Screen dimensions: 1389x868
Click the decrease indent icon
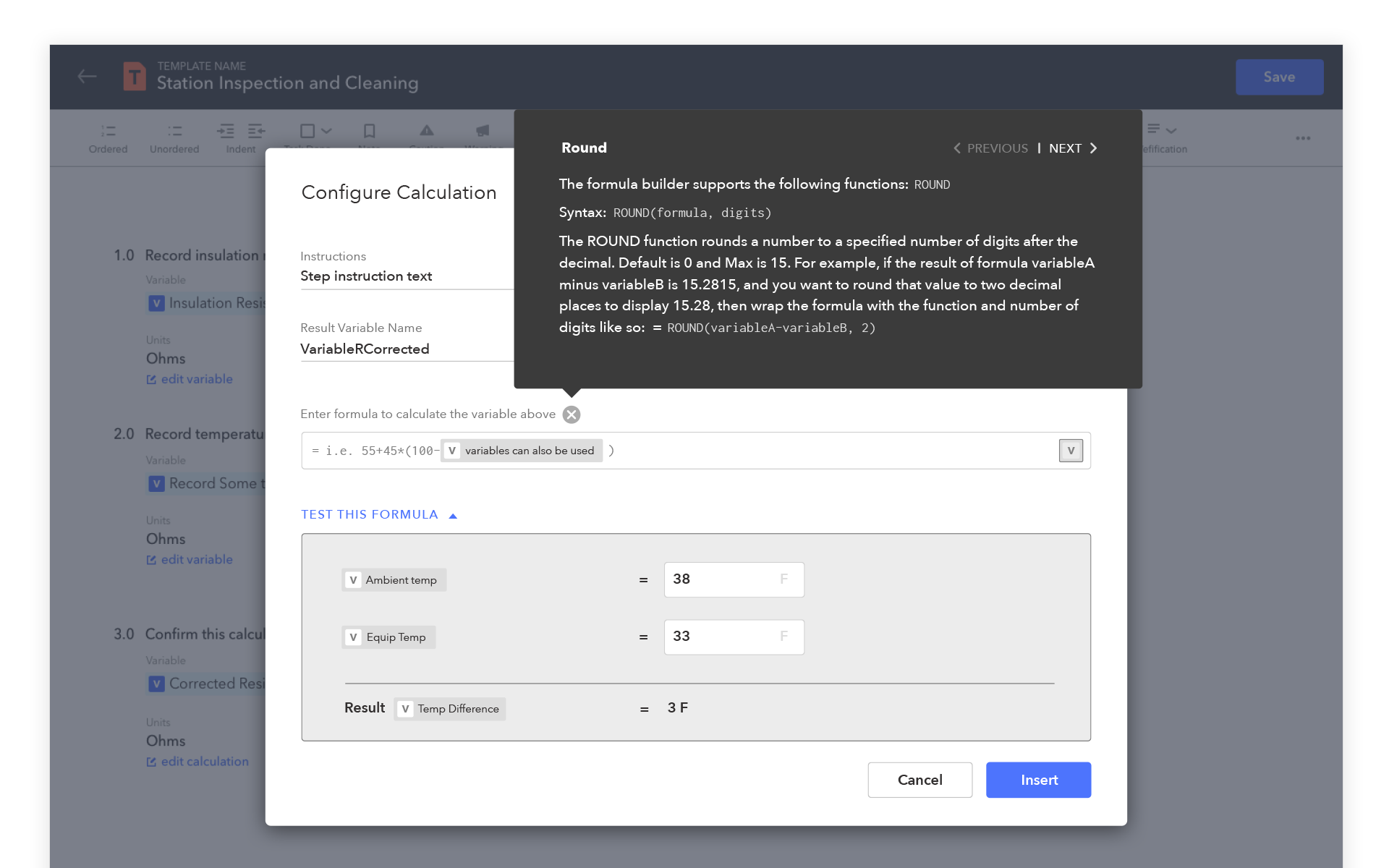tap(256, 131)
